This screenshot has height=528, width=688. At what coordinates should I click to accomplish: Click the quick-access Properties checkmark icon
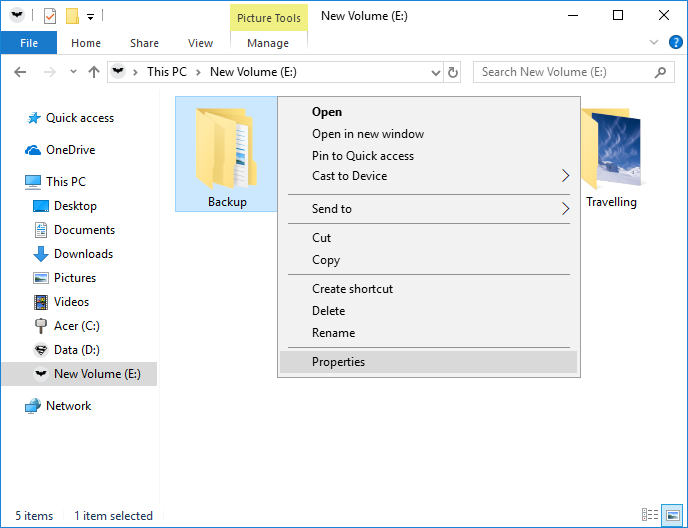point(50,16)
